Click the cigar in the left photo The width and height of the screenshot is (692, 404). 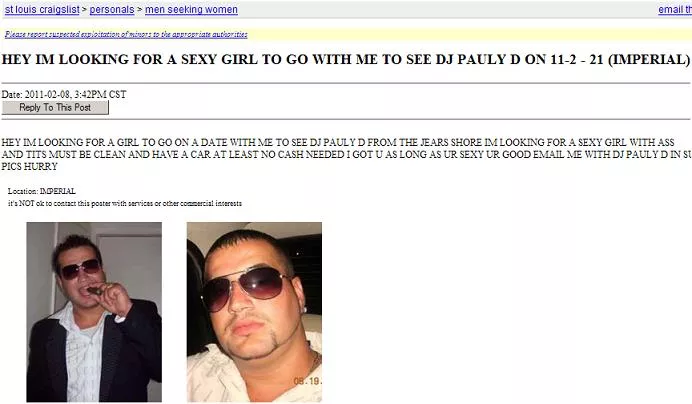94,290
